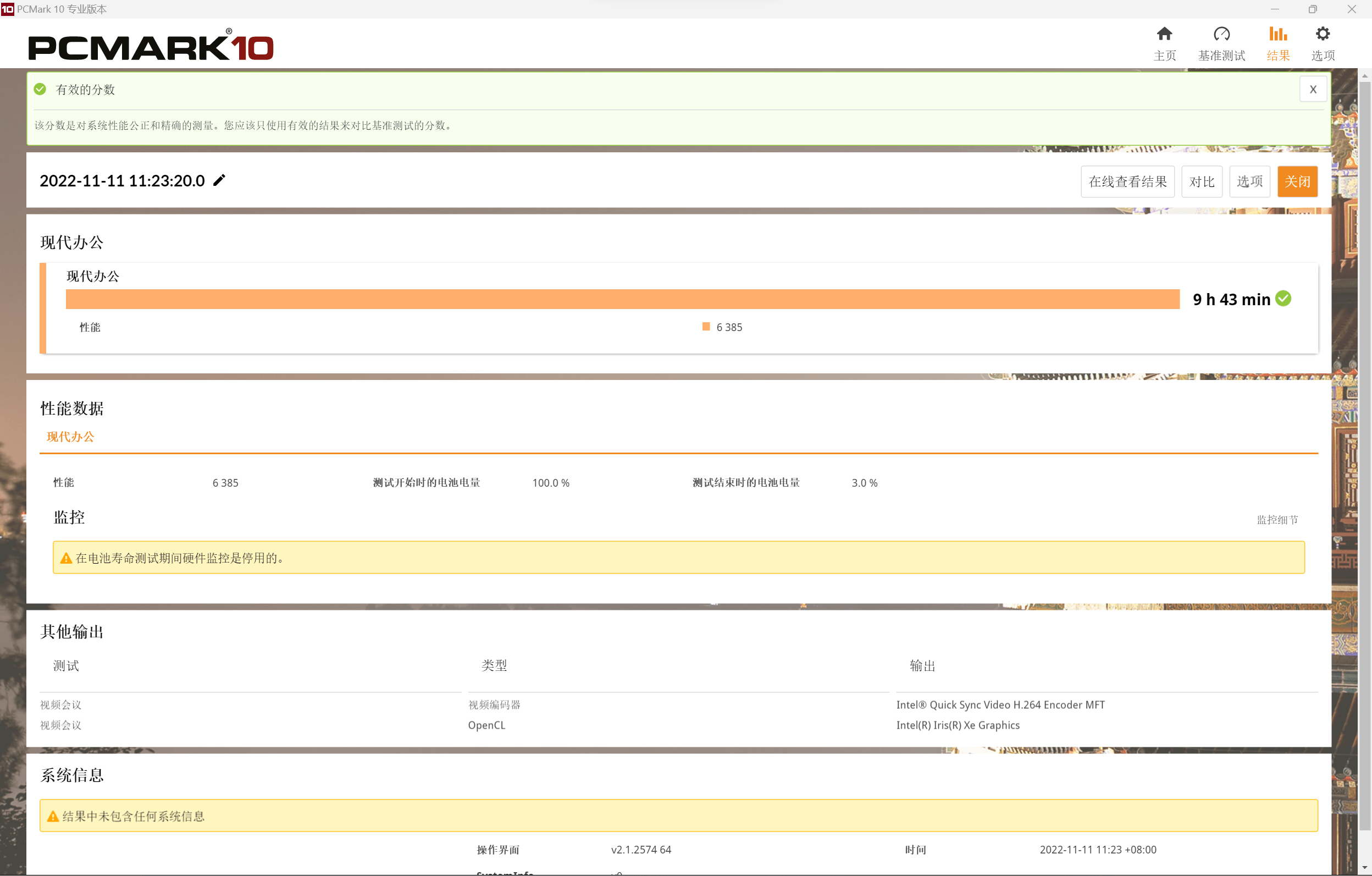This screenshot has height=876, width=1372.
Task: Click the 对比 compare button
Action: (x=1202, y=181)
